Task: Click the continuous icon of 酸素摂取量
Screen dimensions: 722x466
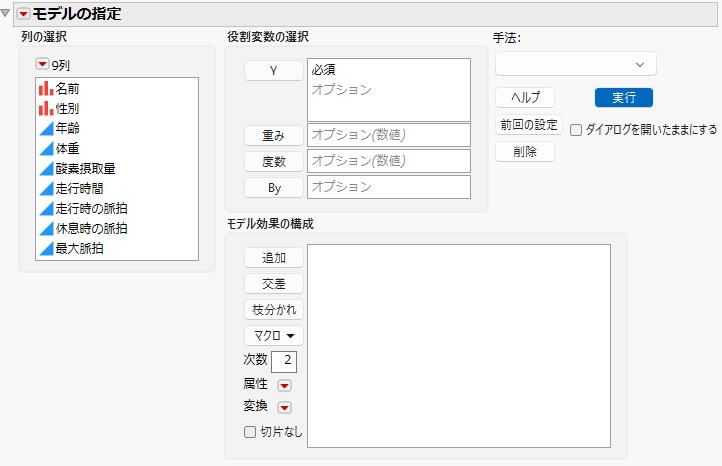Action: (46, 169)
